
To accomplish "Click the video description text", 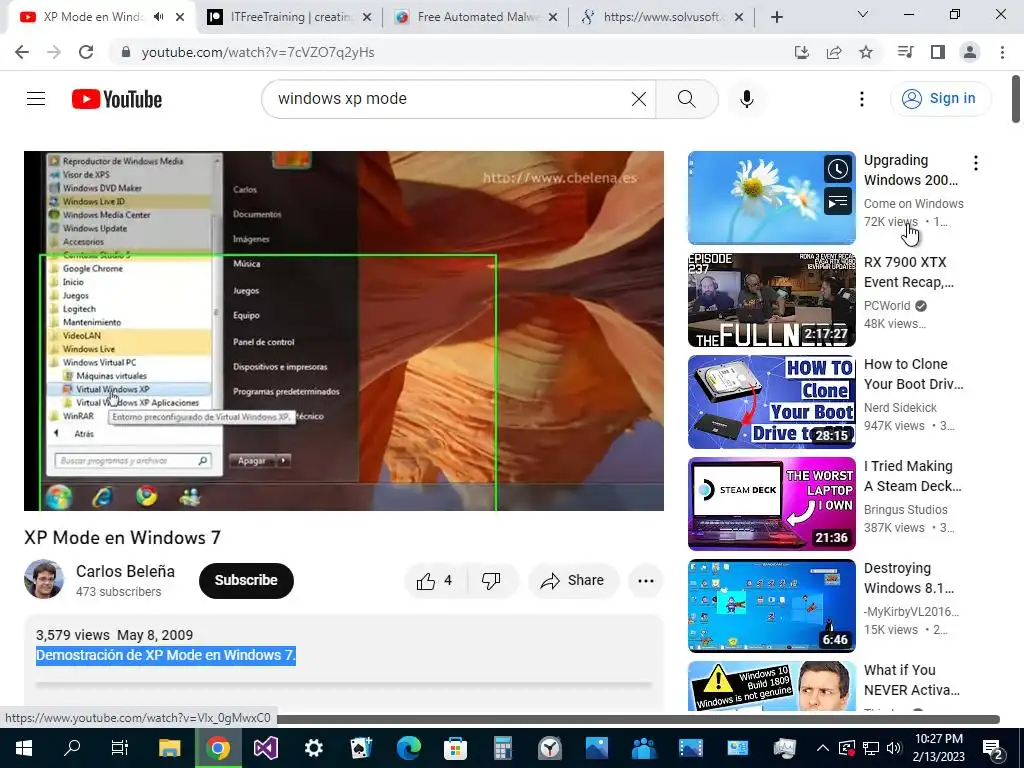I will click(x=166, y=655).
